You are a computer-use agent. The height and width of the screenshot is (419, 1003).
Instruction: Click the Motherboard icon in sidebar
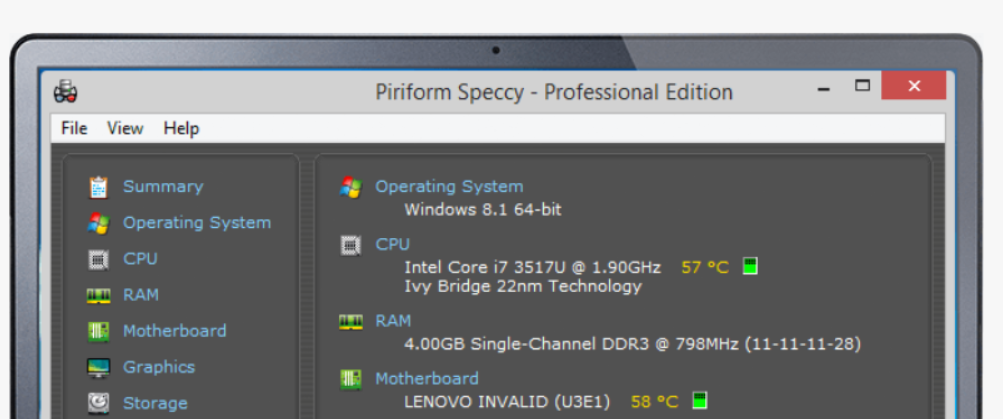(x=98, y=331)
